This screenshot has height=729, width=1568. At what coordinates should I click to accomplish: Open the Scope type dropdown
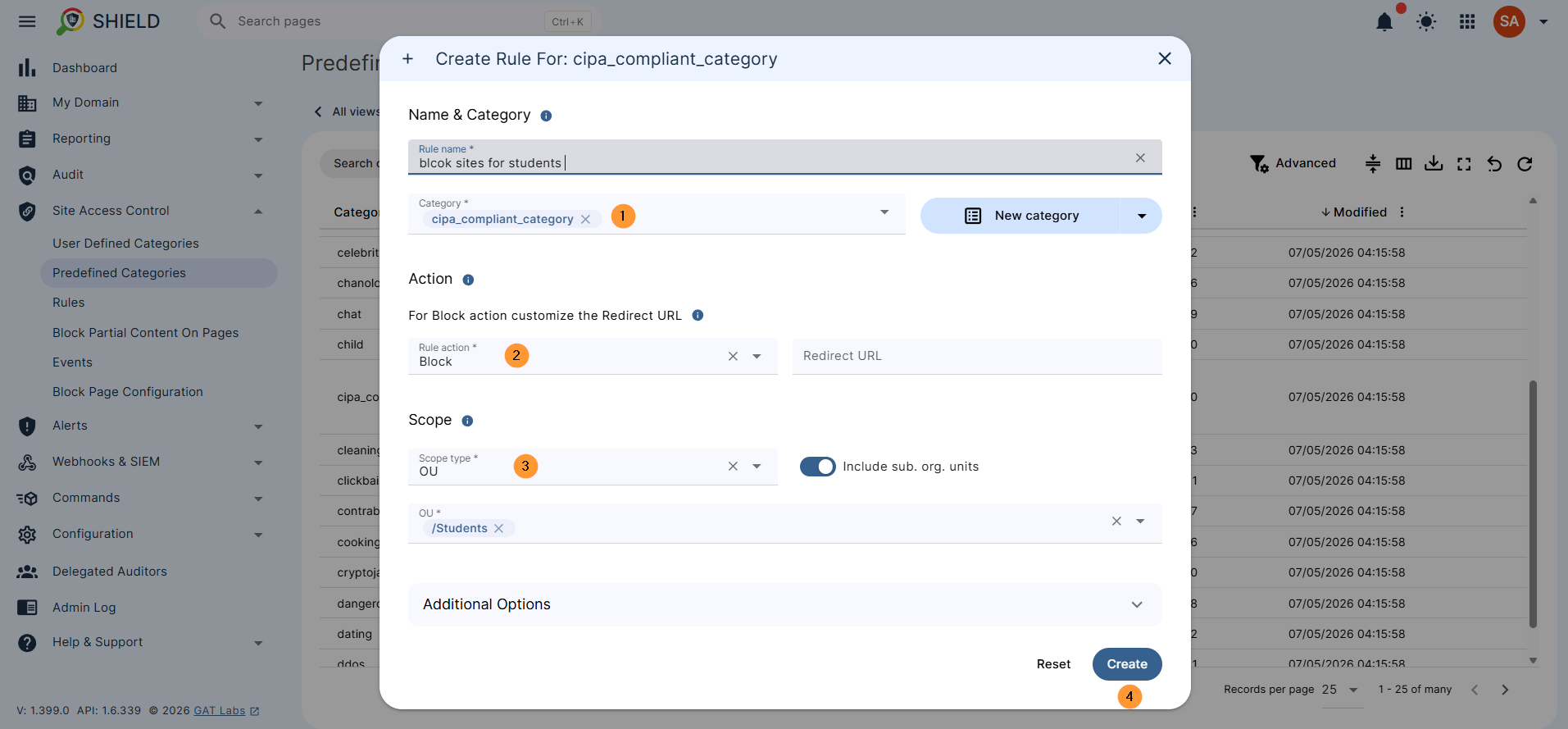pyautogui.click(x=757, y=466)
